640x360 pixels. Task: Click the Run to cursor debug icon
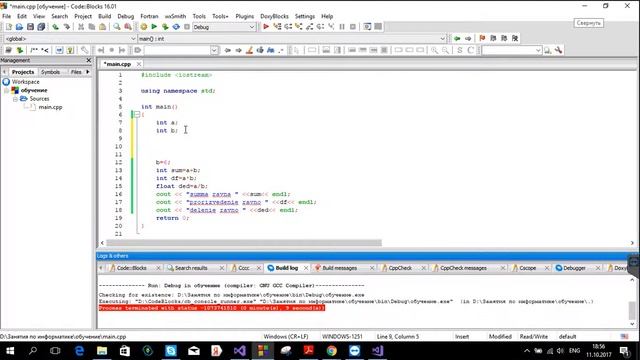(277, 27)
